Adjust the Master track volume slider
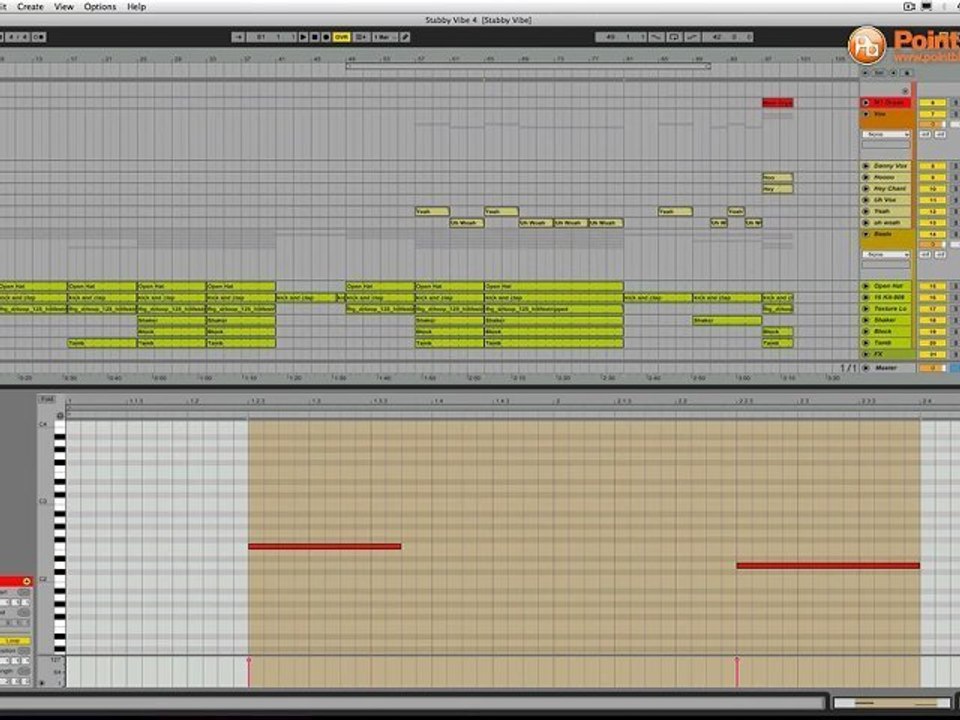This screenshot has height=720, width=960. [x=932, y=368]
